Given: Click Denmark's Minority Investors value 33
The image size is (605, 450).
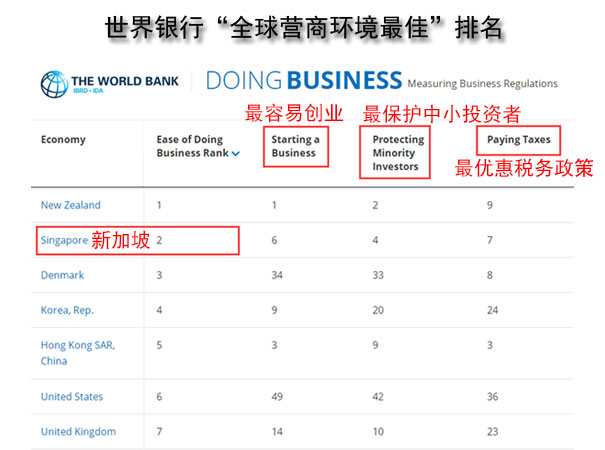Looking at the screenshot, I should [x=378, y=275].
